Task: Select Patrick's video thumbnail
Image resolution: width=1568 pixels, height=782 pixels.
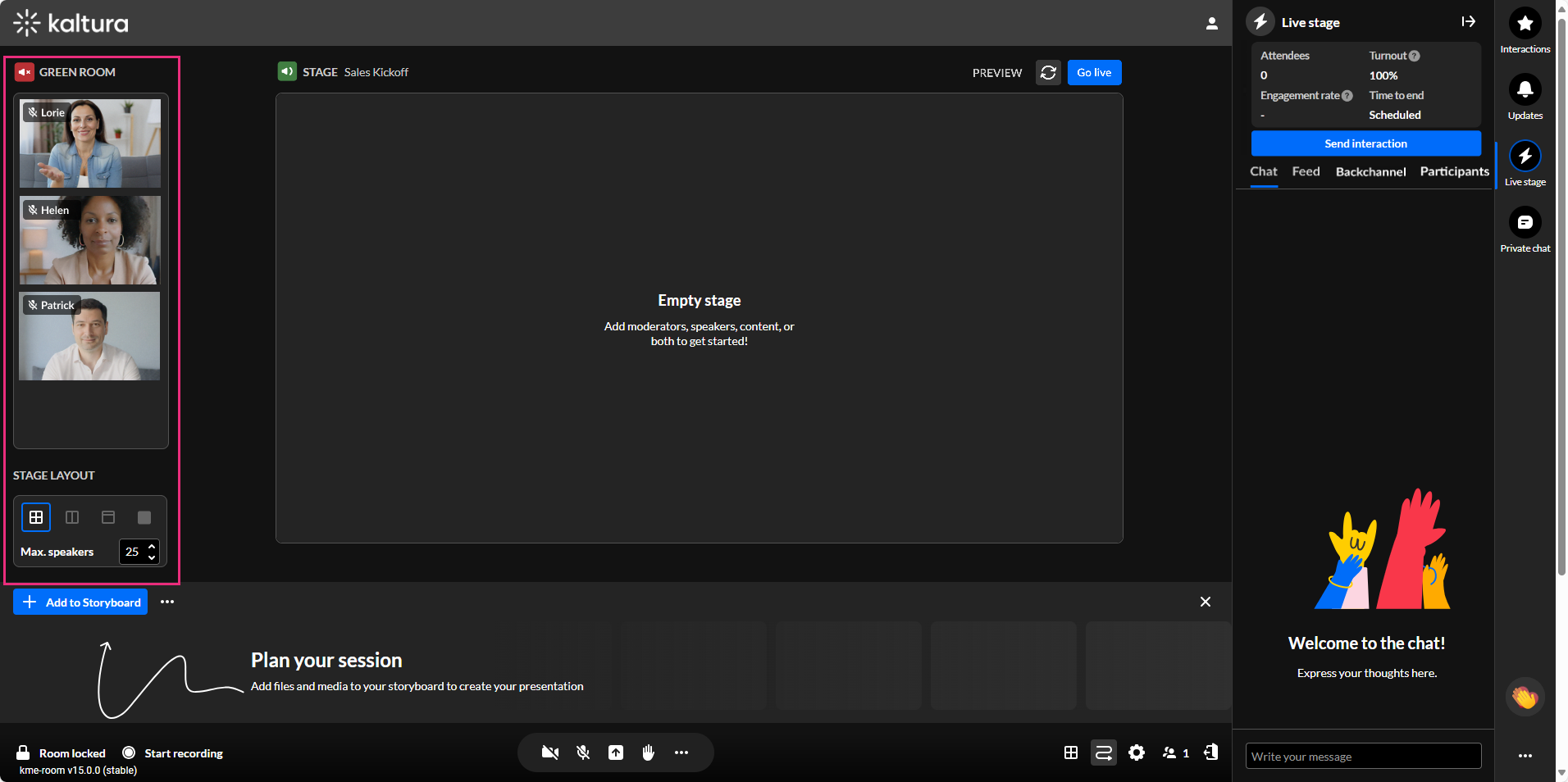Action: pyautogui.click(x=90, y=336)
